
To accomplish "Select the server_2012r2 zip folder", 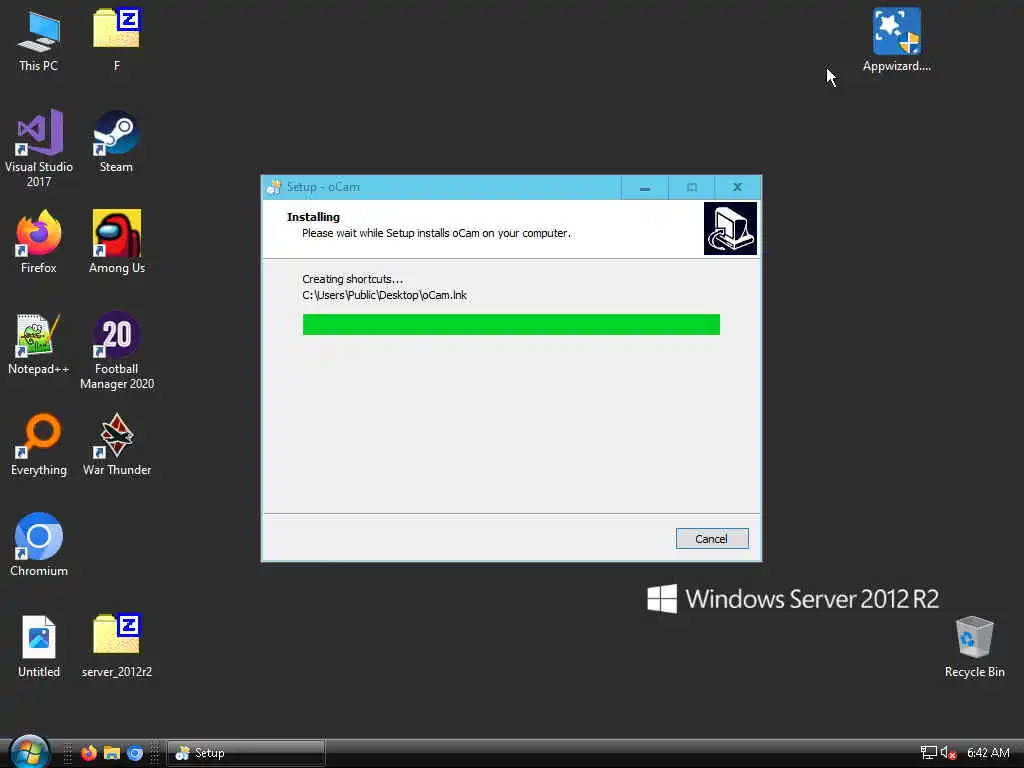I will [117, 647].
